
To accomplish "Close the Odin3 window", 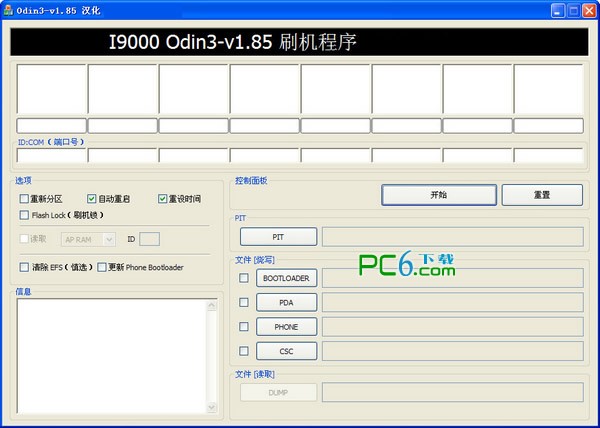I will tap(589, 11).
